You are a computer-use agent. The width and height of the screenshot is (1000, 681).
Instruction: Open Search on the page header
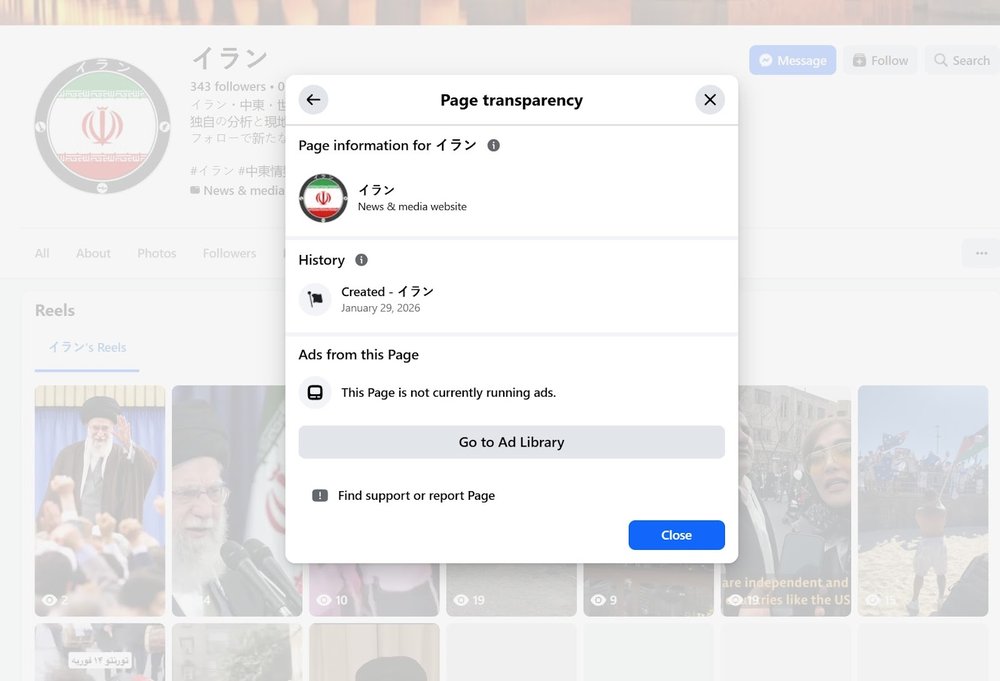click(960, 60)
